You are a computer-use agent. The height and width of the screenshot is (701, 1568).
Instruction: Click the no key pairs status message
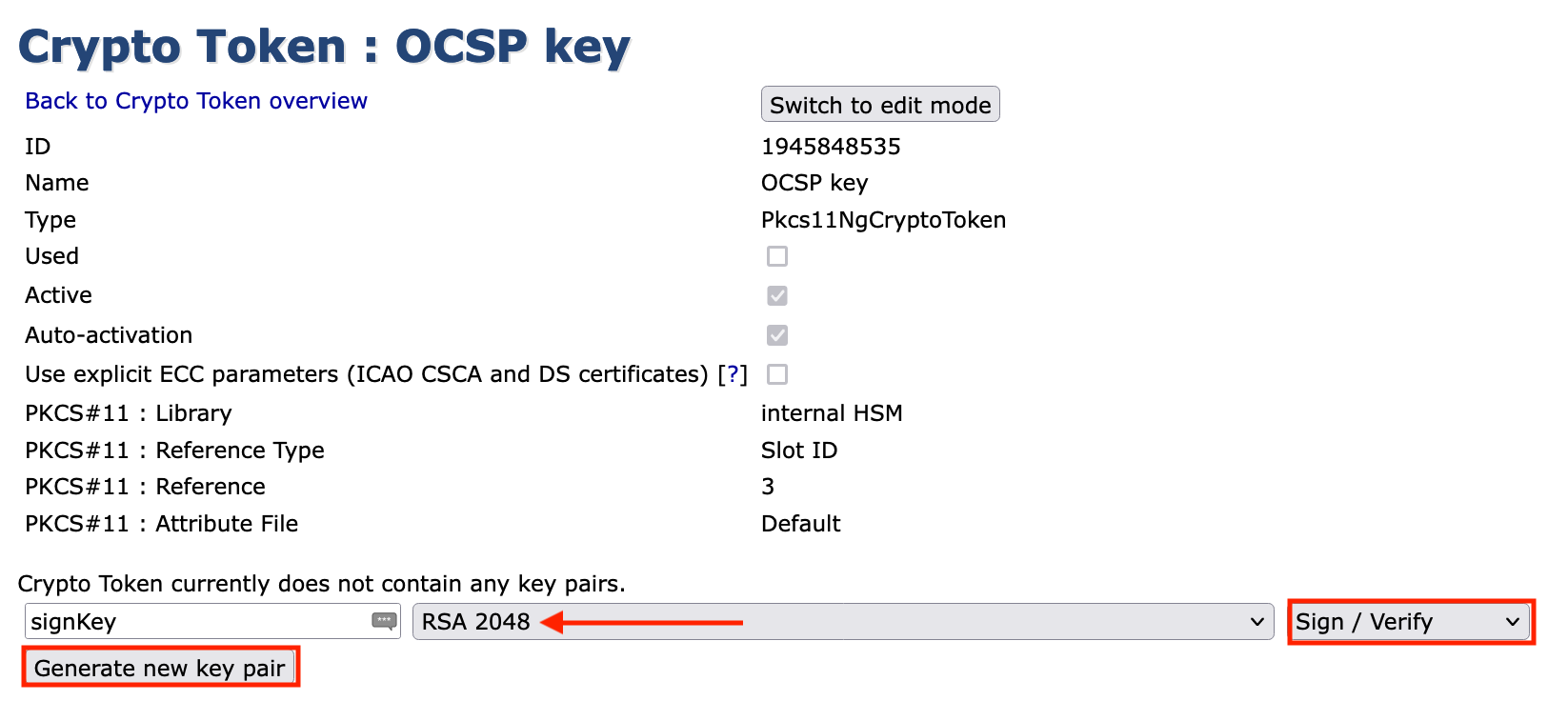pos(322,584)
